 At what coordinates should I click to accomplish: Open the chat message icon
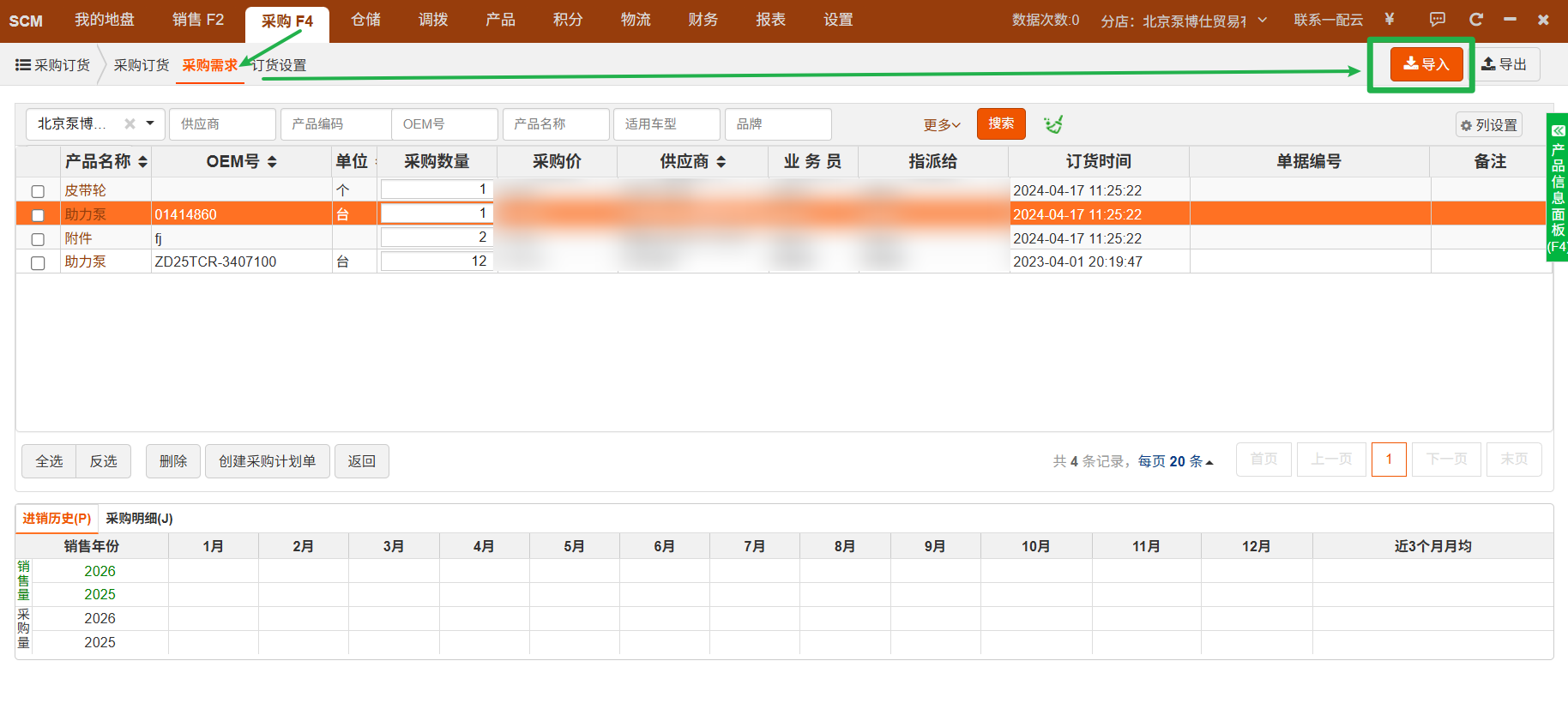click(x=1438, y=19)
